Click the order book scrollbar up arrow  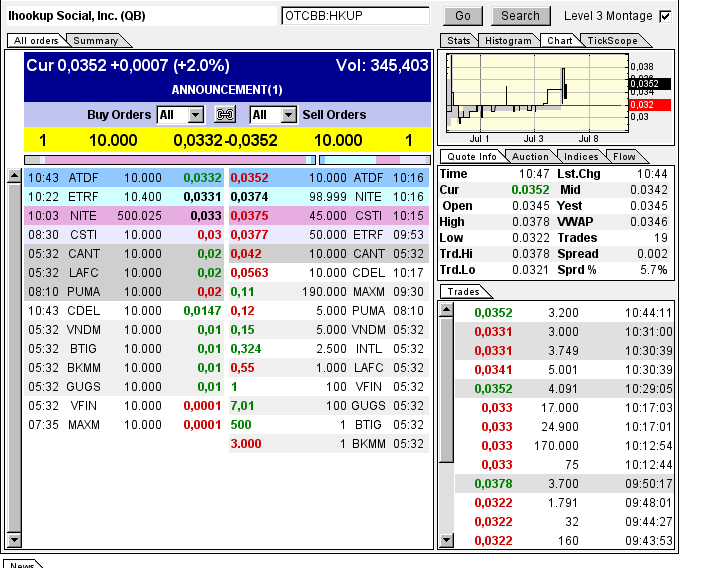coord(14,176)
